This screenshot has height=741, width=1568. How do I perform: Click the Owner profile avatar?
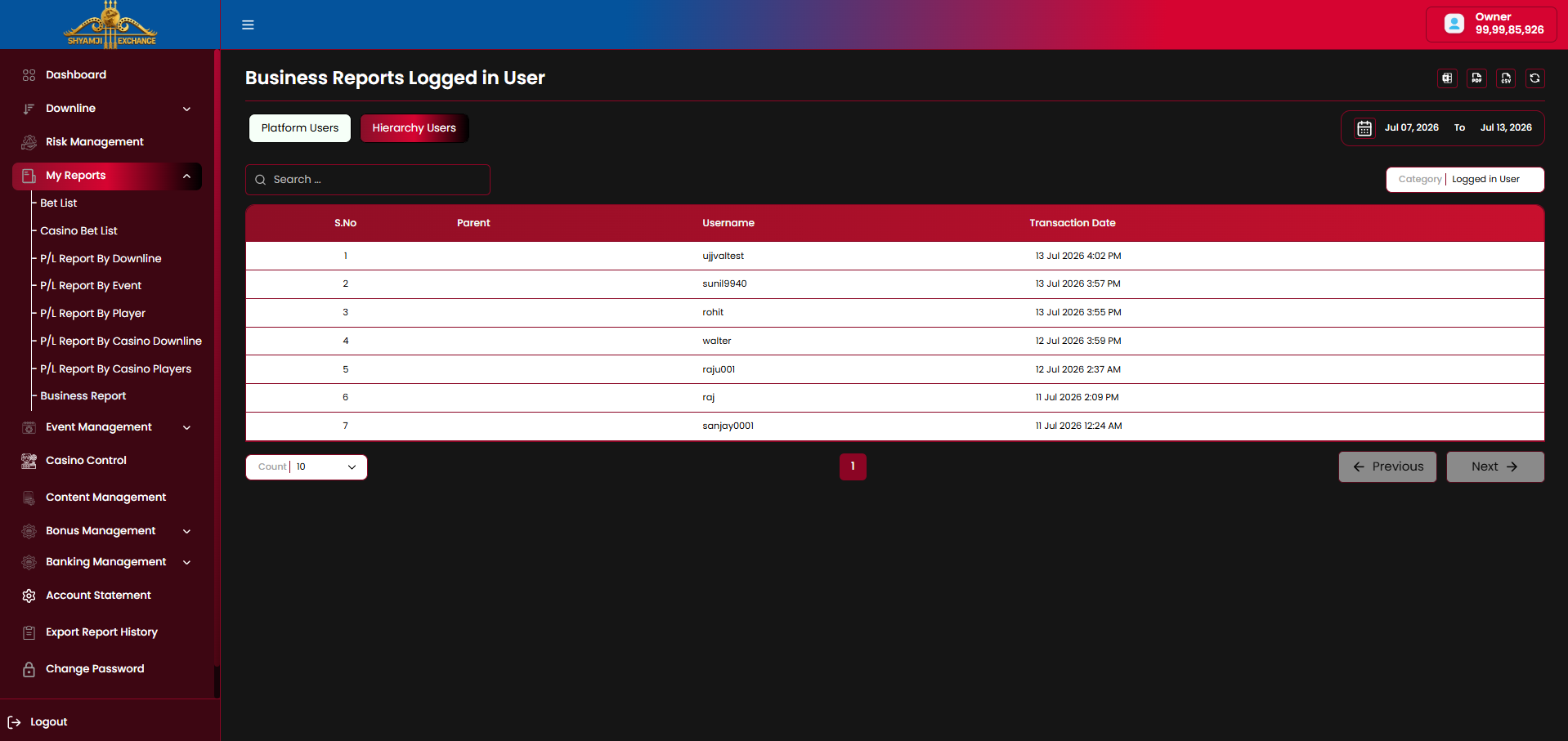(1454, 24)
